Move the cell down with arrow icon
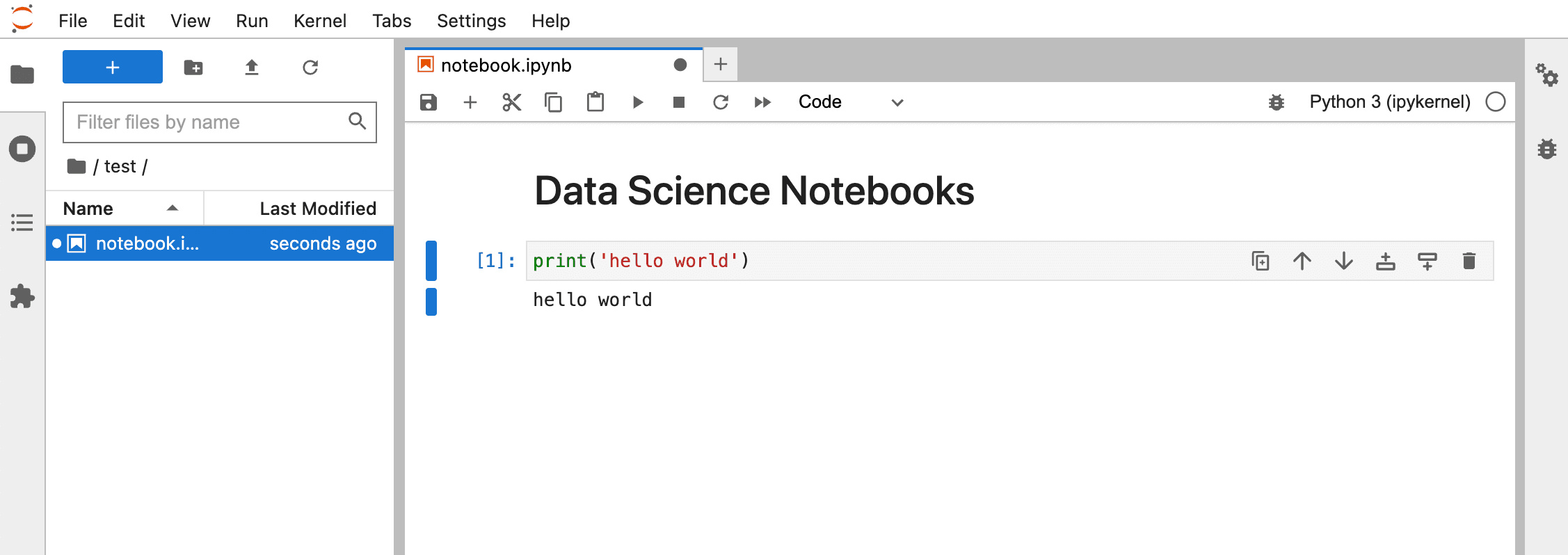The image size is (1568, 555). (x=1343, y=261)
